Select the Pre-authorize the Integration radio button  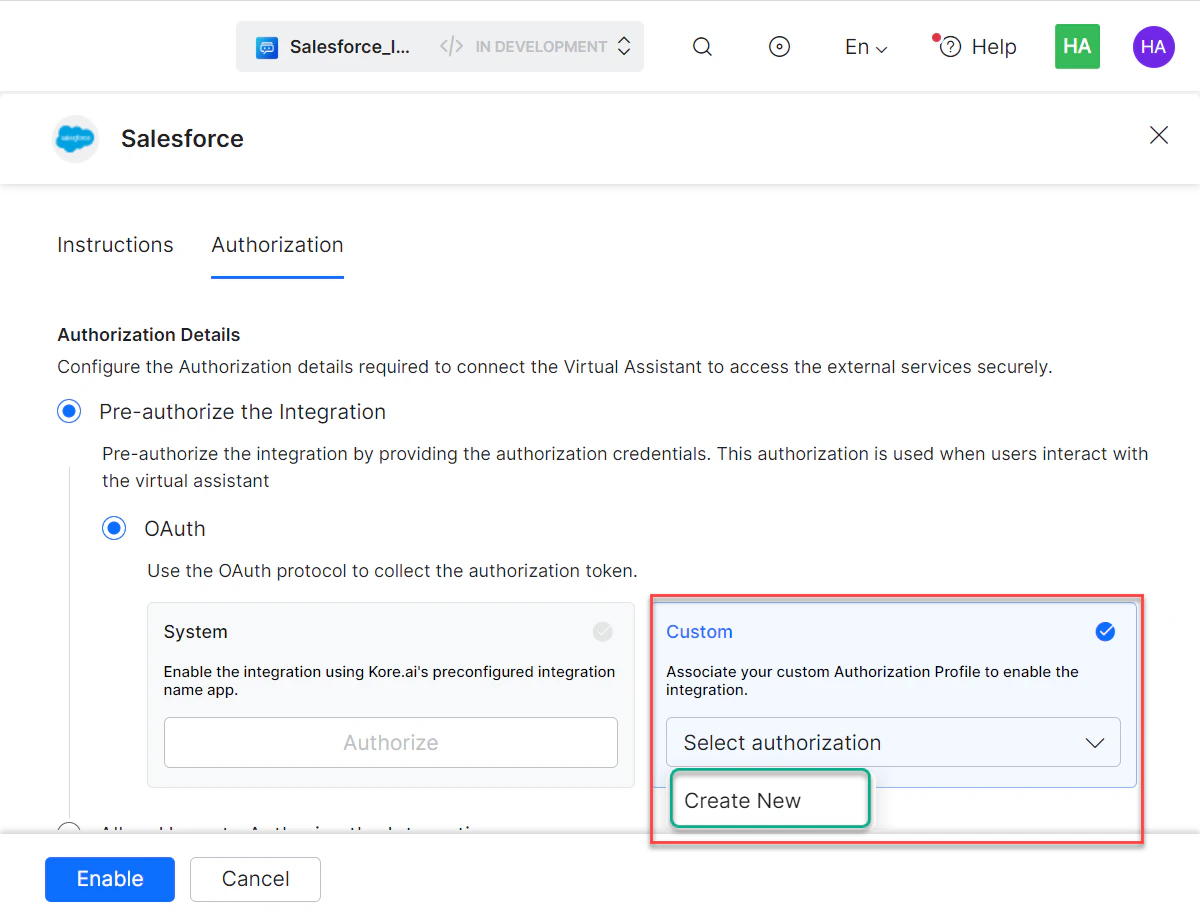[69, 411]
